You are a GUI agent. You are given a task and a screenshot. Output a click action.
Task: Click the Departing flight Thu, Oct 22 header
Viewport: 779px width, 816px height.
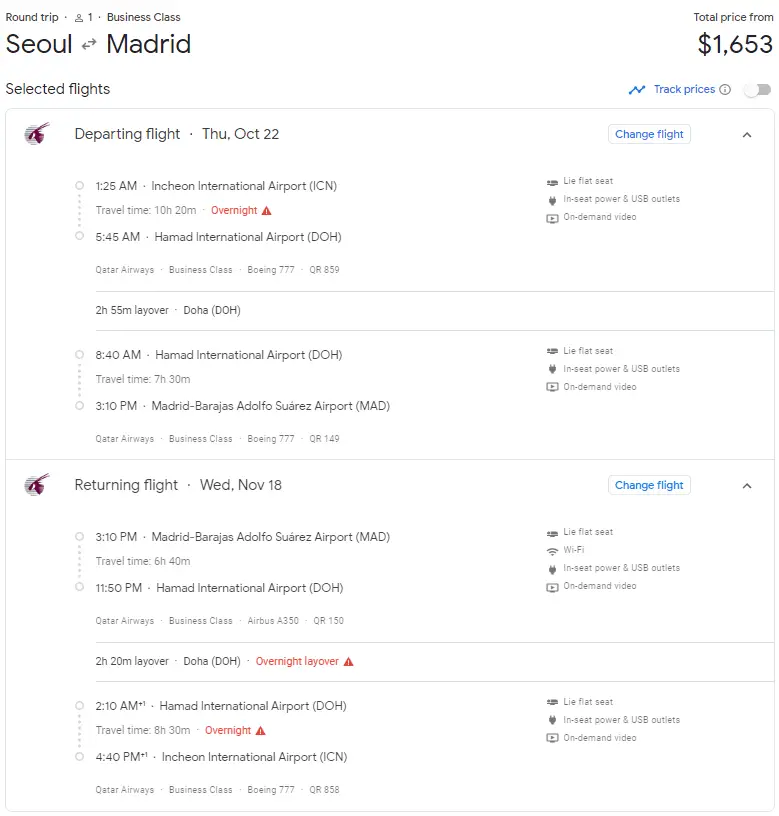pyautogui.click(x=177, y=134)
